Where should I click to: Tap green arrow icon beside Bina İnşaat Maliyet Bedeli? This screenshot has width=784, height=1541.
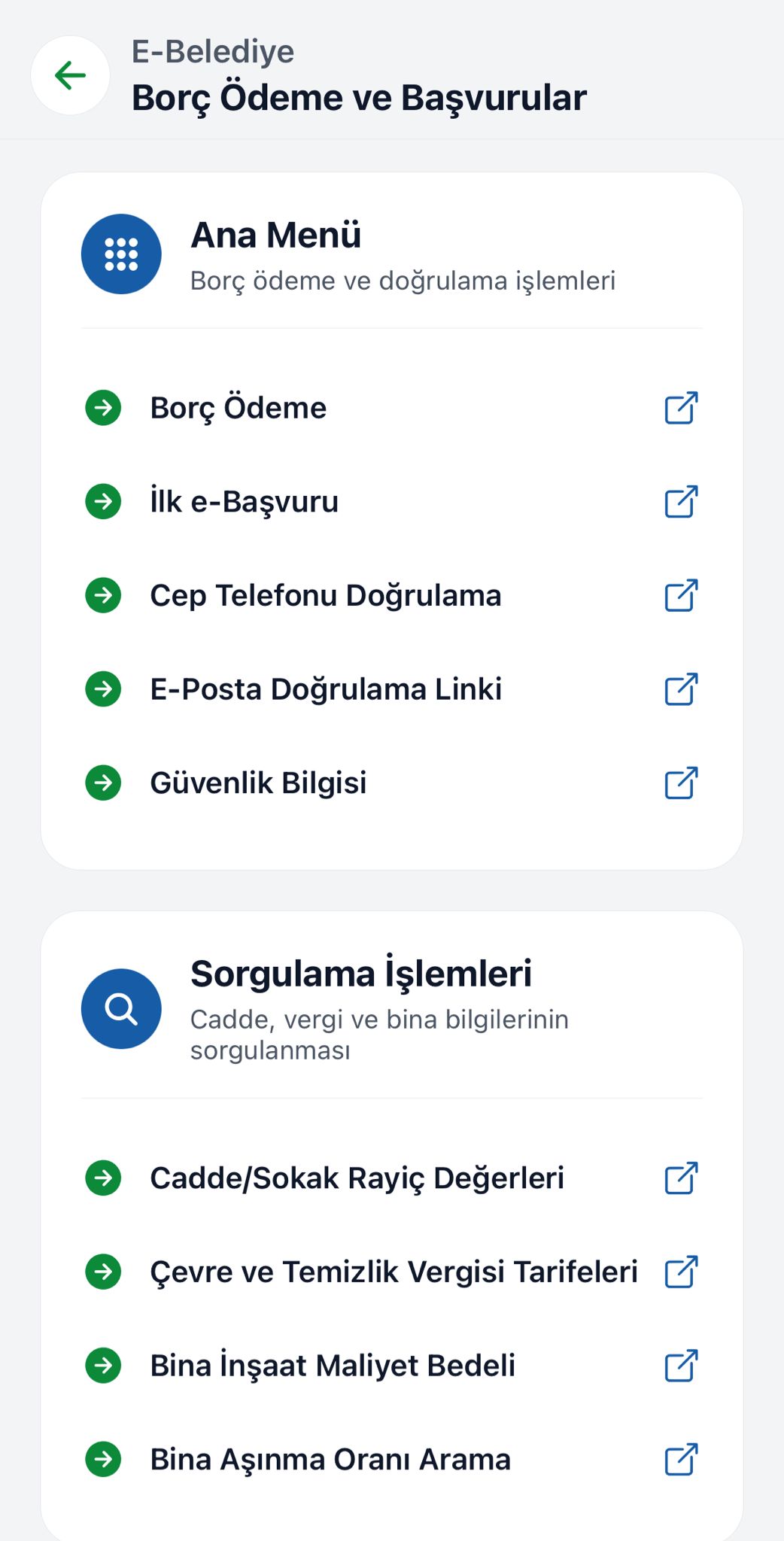103,1366
